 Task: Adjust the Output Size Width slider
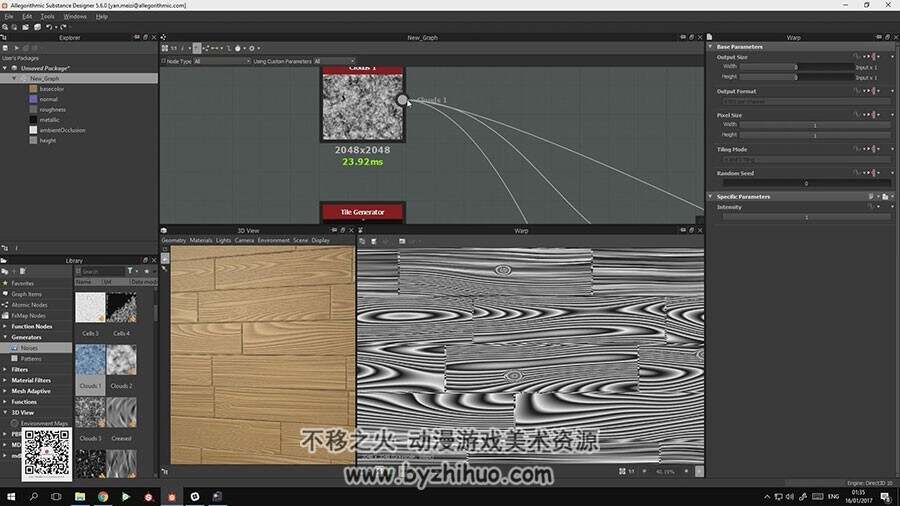point(796,67)
